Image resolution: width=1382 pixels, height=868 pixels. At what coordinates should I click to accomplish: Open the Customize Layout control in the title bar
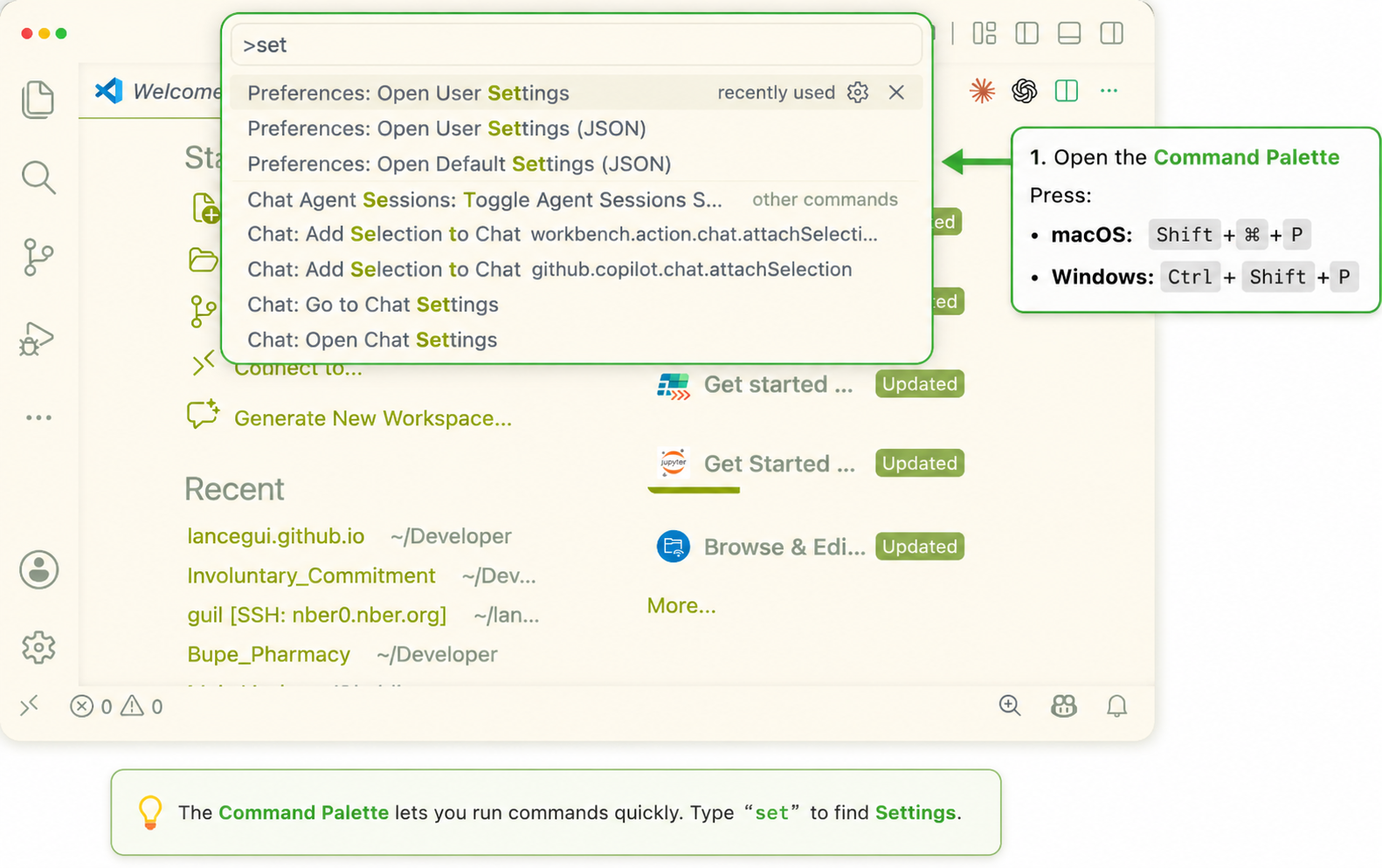985,33
